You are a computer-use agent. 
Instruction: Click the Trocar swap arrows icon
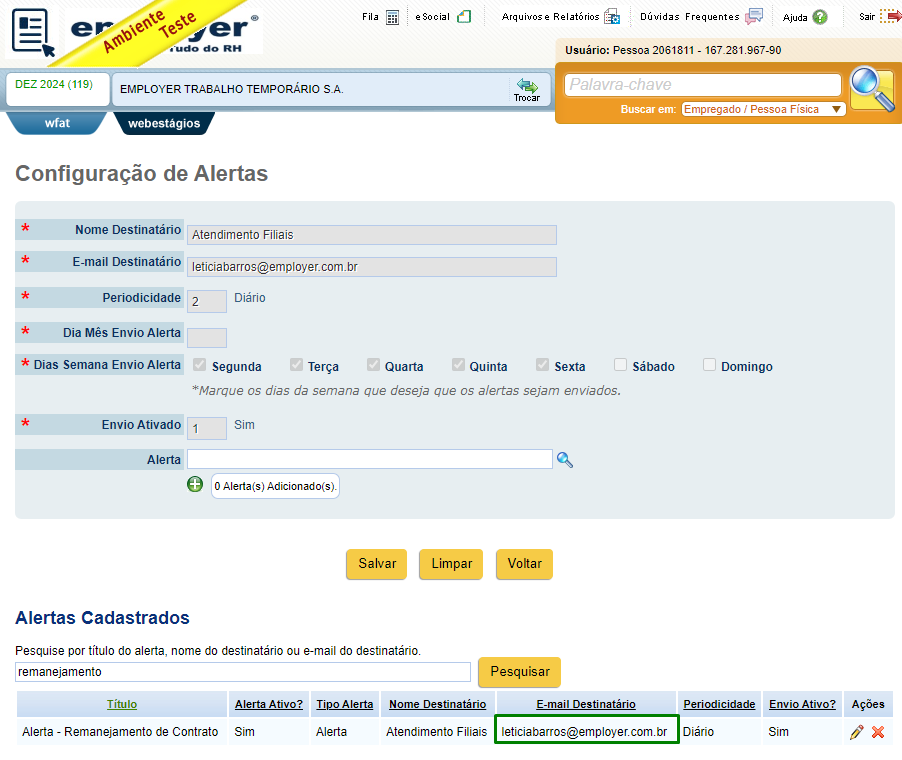(x=527, y=86)
